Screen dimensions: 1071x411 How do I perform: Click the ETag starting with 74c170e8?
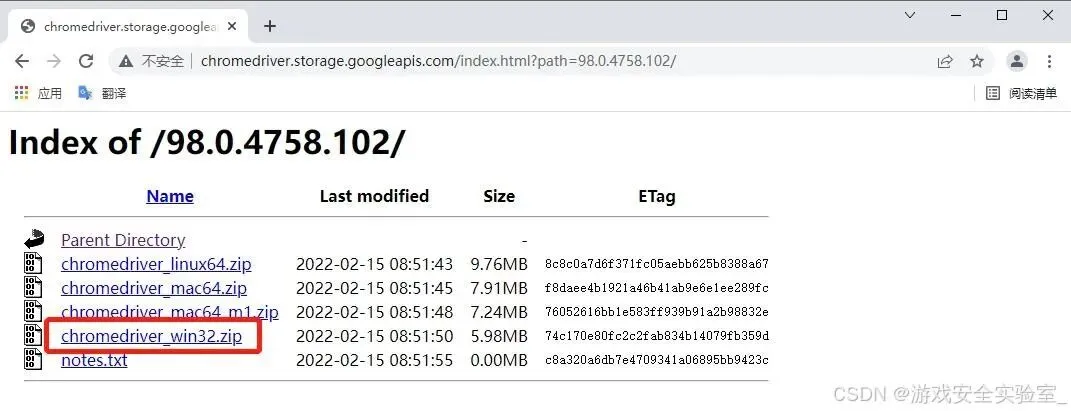657,337
